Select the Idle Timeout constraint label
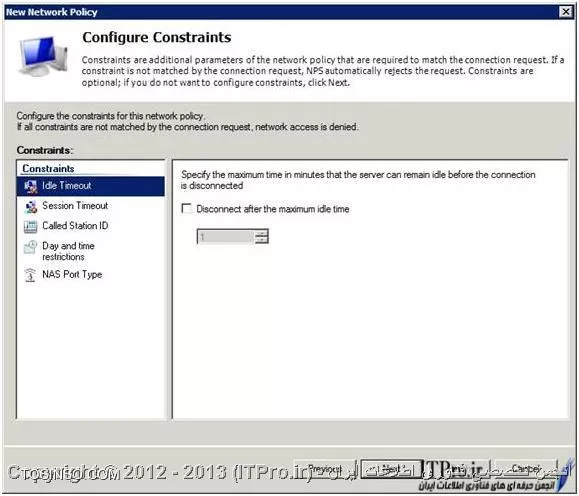Viewport: 579px width, 496px height. pos(66,185)
